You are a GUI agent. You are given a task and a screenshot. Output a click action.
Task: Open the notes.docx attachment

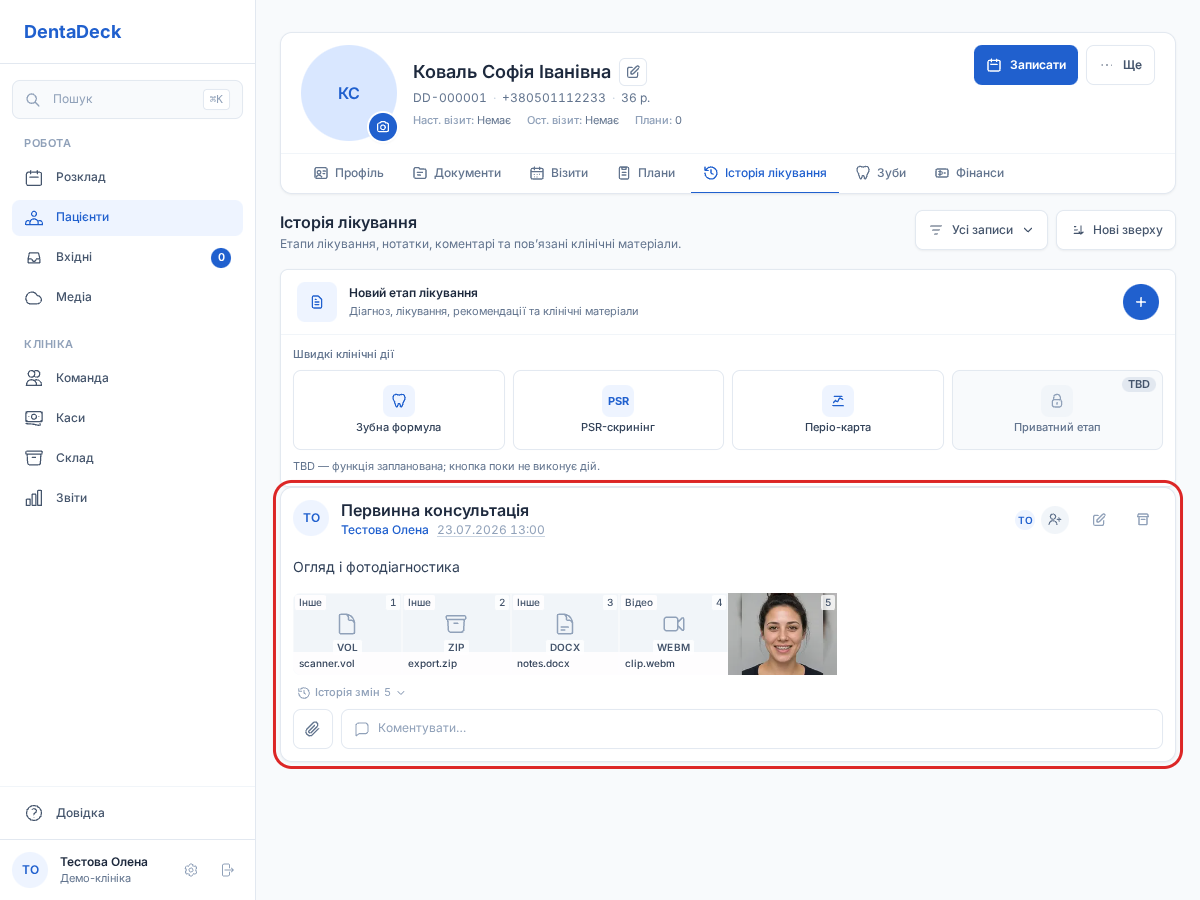pyautogui.click(x=565, y=634)
